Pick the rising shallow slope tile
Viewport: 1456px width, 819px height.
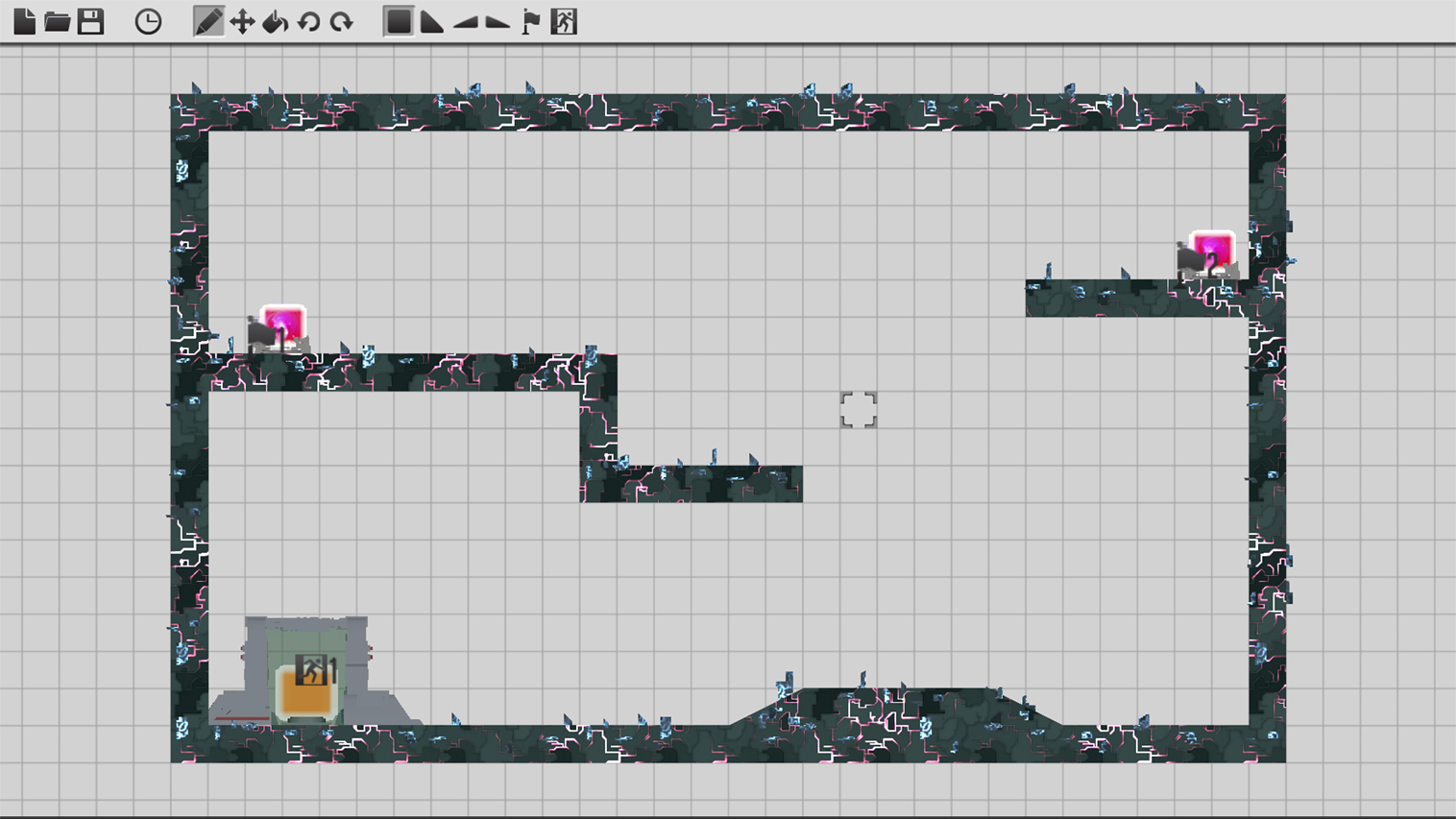465,21
